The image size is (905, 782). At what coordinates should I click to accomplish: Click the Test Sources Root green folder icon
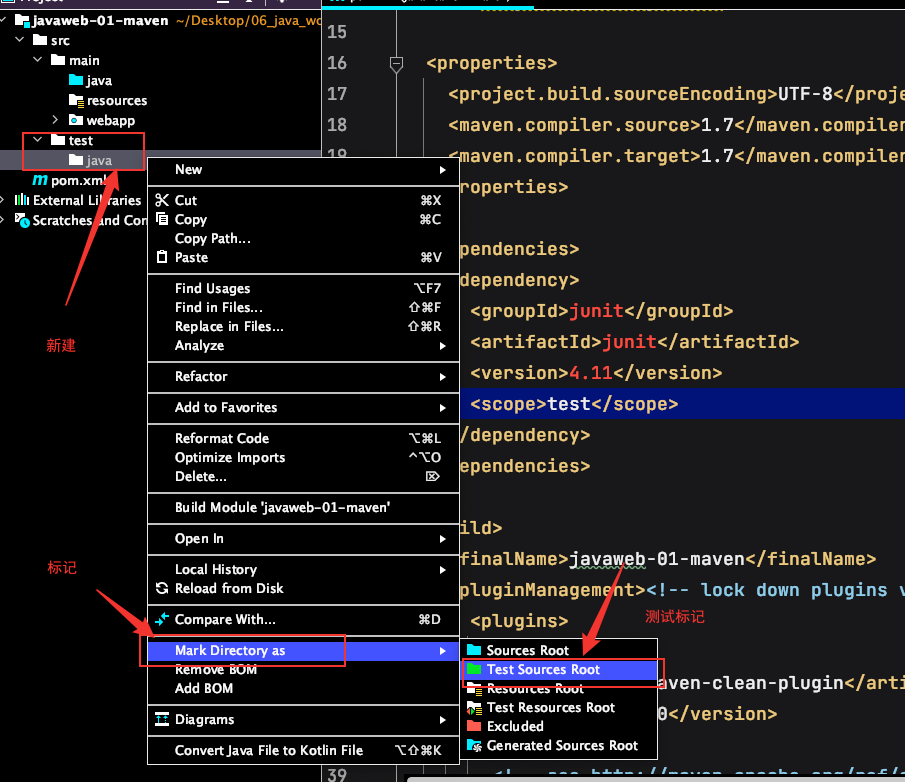click(474, 668)
